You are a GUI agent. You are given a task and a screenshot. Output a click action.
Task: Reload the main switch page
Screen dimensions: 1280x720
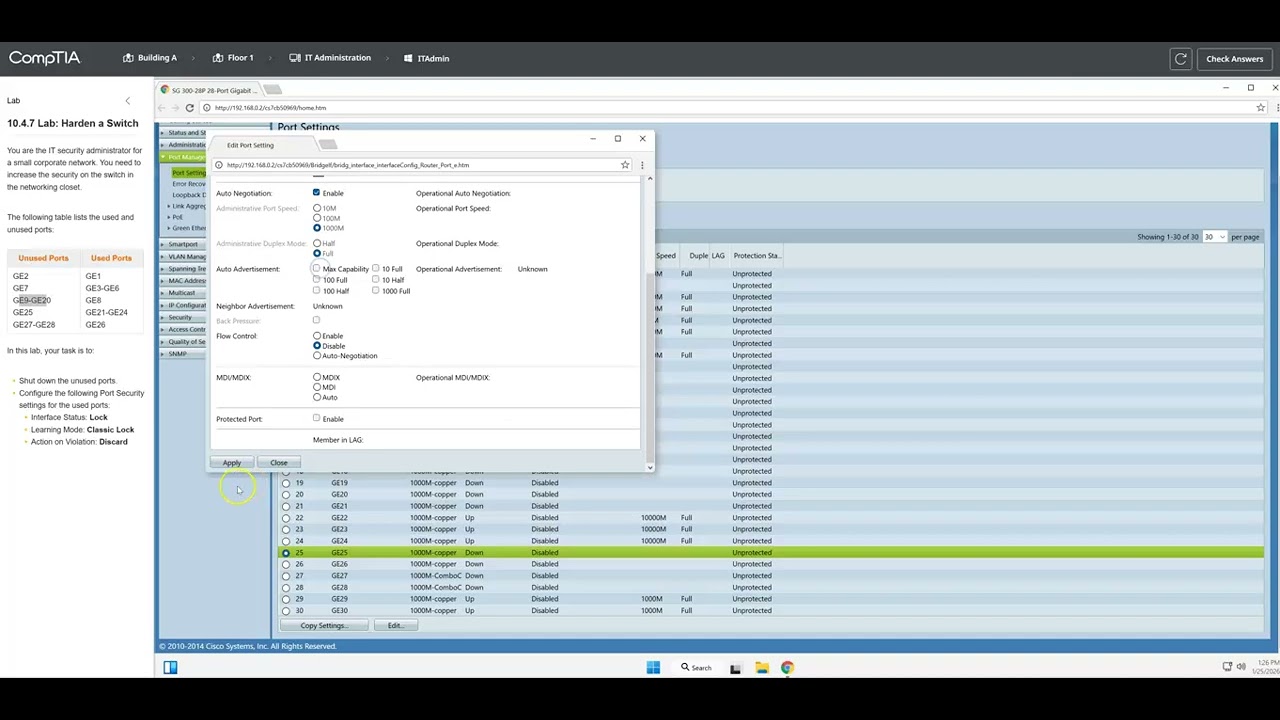189,108
